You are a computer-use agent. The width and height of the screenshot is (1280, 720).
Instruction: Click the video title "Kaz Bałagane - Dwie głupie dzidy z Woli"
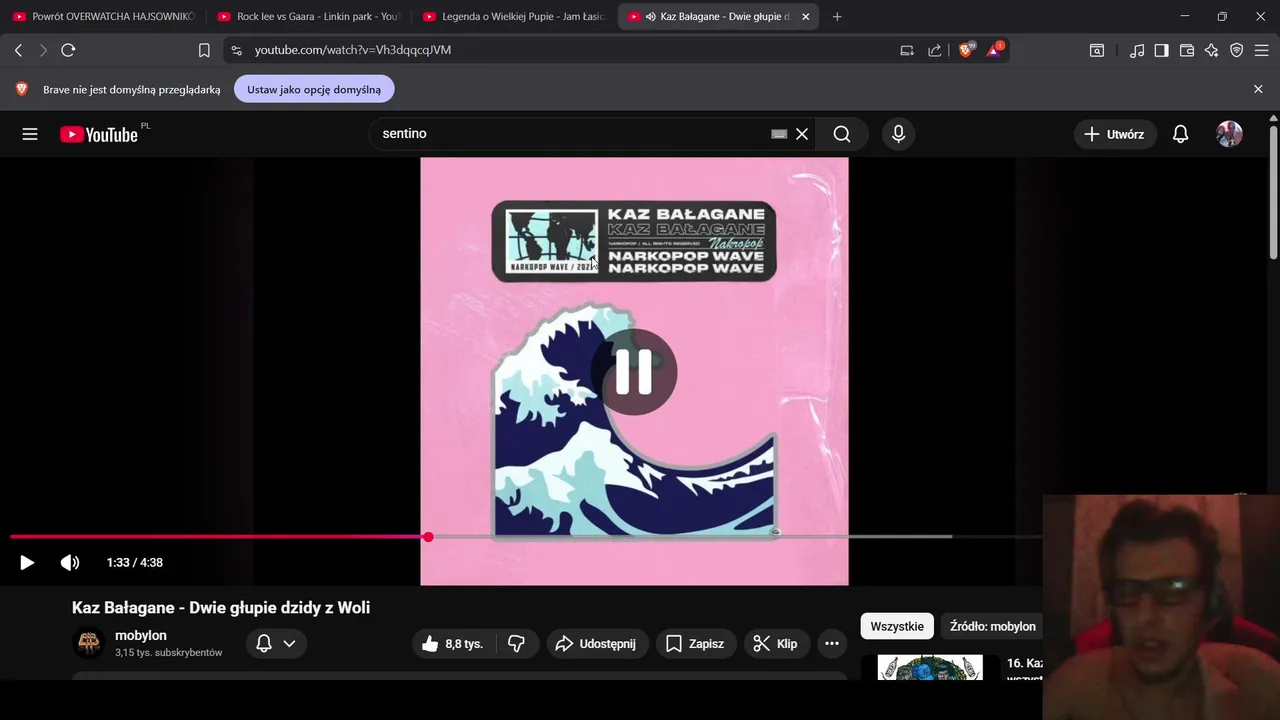(221, 608)
